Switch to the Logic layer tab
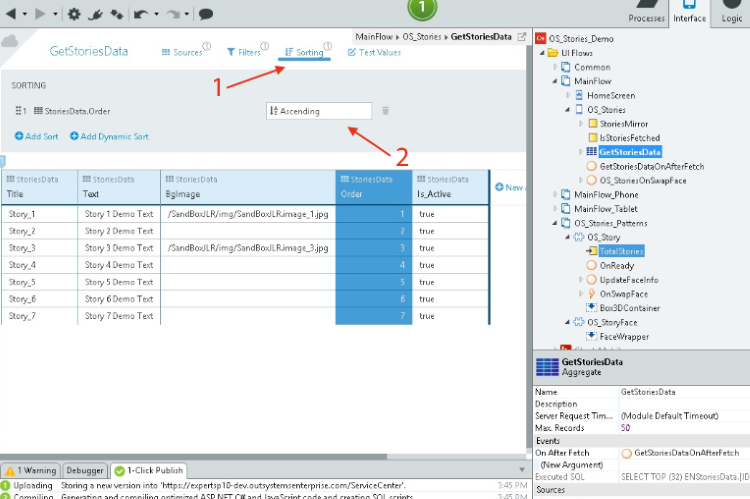The height and width of the screenshot is (499, 750). click(731, 13)
